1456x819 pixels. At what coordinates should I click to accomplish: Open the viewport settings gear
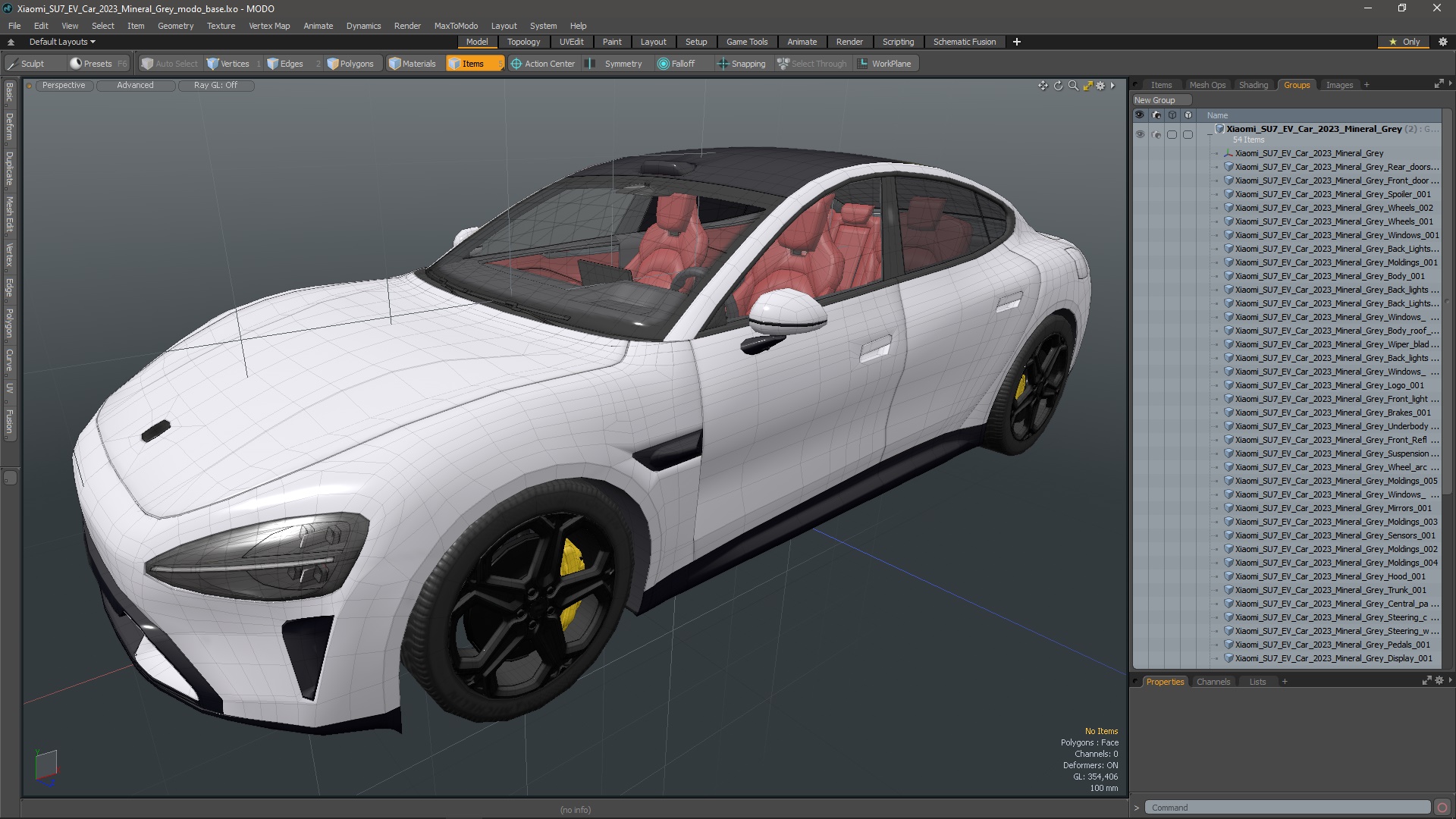point(1100,86)
